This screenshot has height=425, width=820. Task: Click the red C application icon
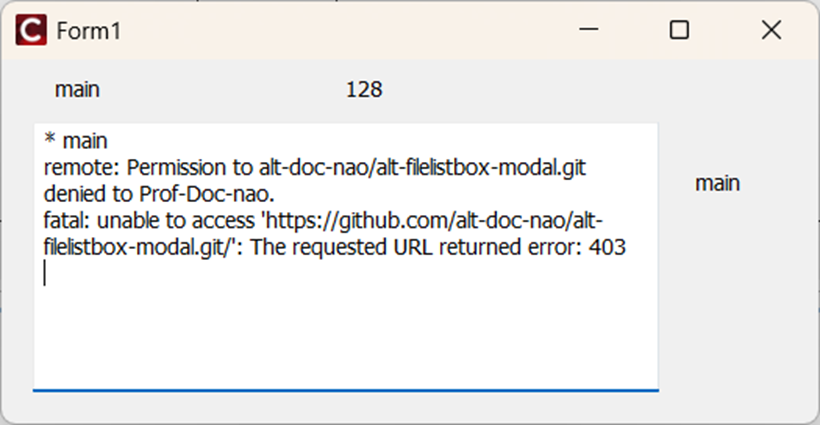coord(31,30)
